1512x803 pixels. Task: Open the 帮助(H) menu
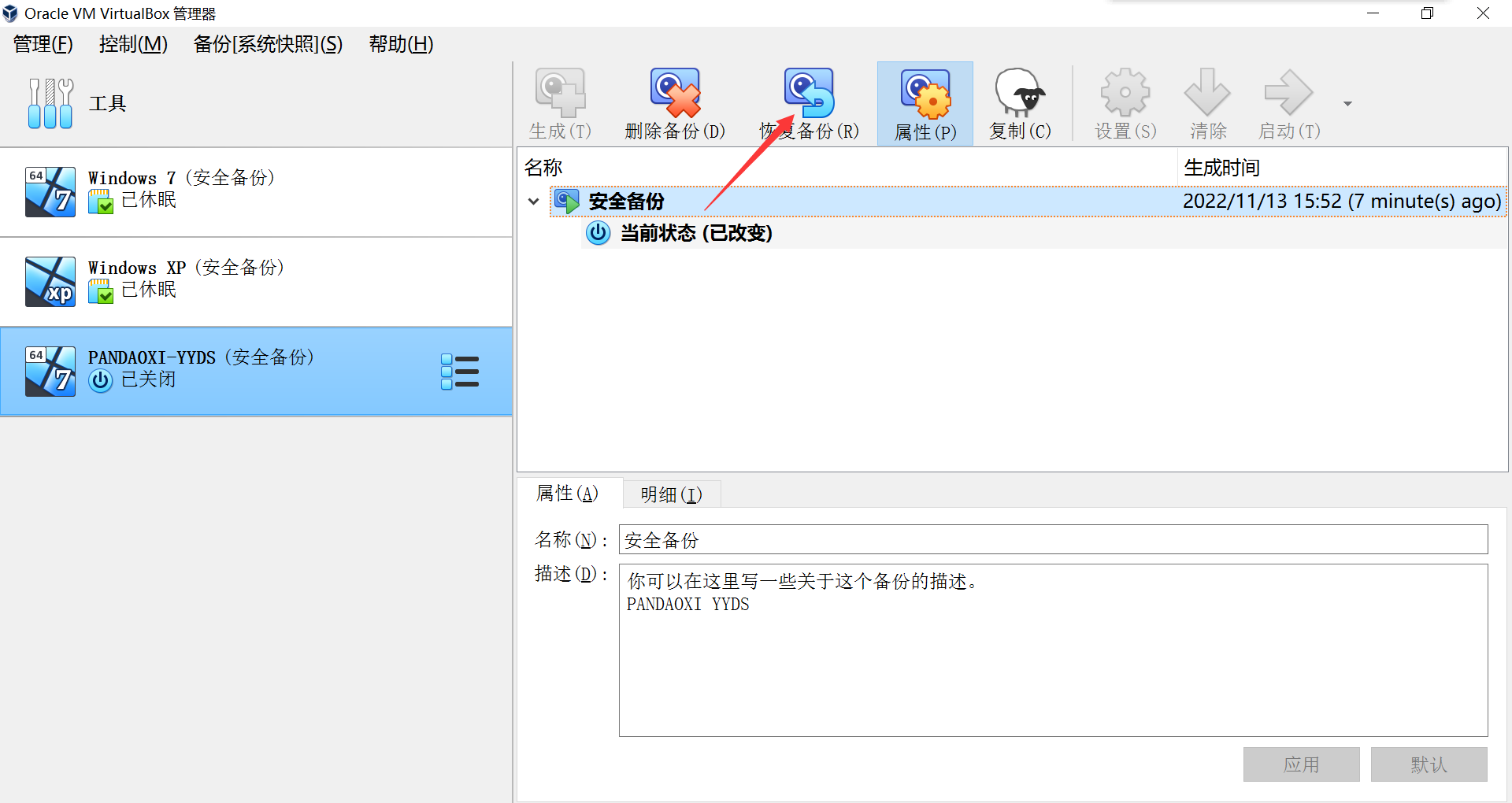point(402,44)
